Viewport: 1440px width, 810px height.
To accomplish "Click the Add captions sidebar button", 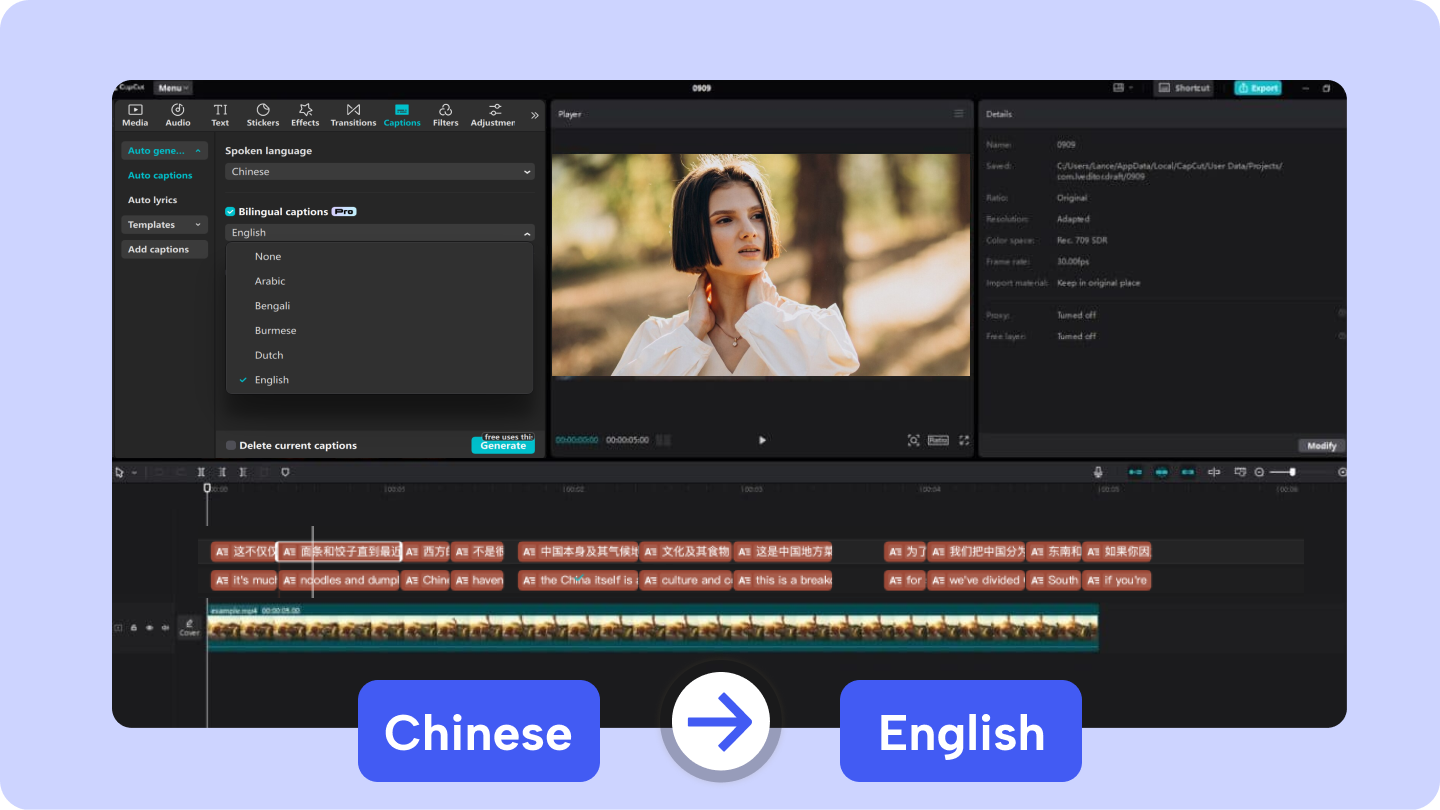I will (165, 250).
